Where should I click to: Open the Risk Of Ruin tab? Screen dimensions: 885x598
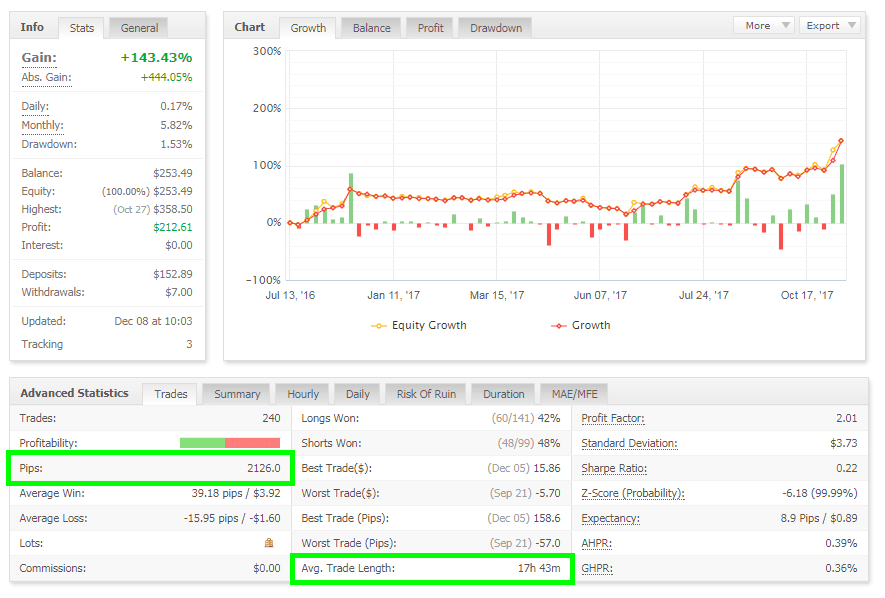tap(426, 394)
